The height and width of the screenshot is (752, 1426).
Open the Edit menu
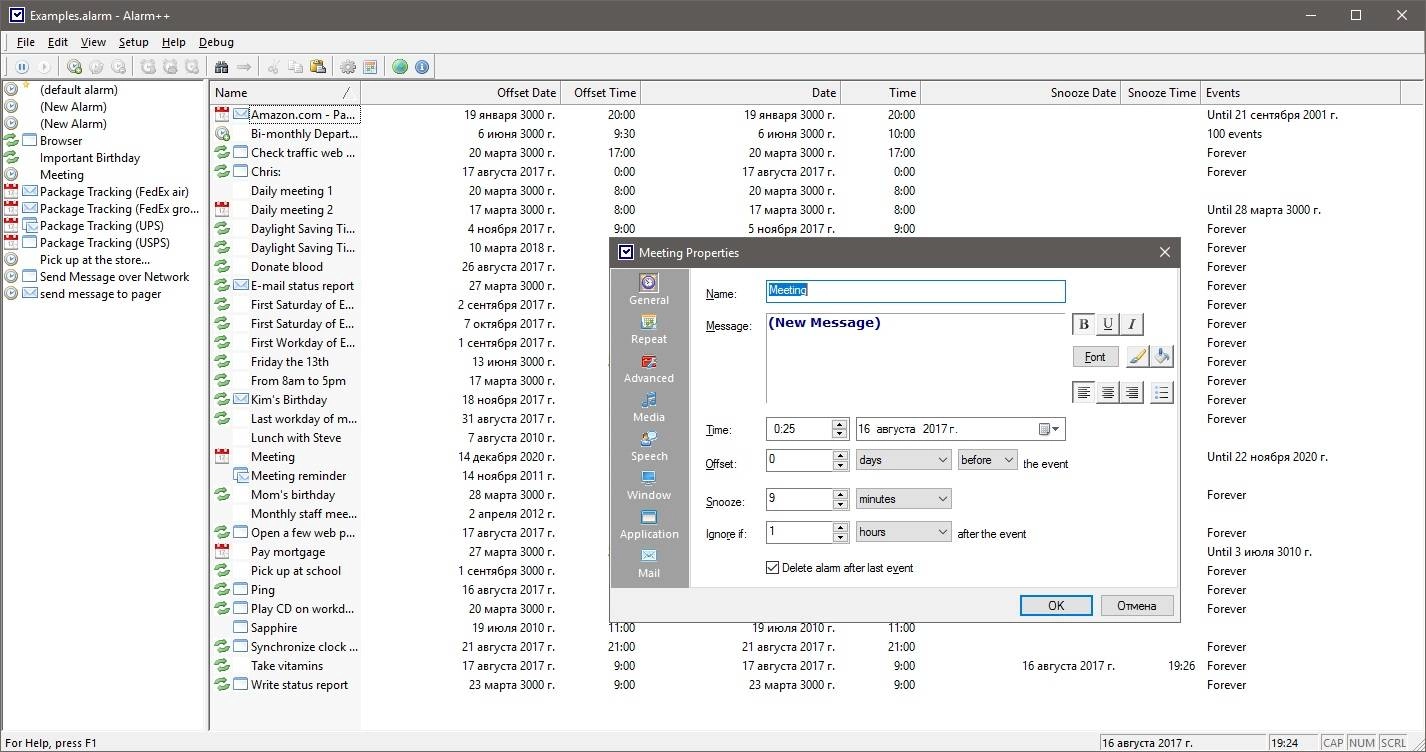(58, 42)
